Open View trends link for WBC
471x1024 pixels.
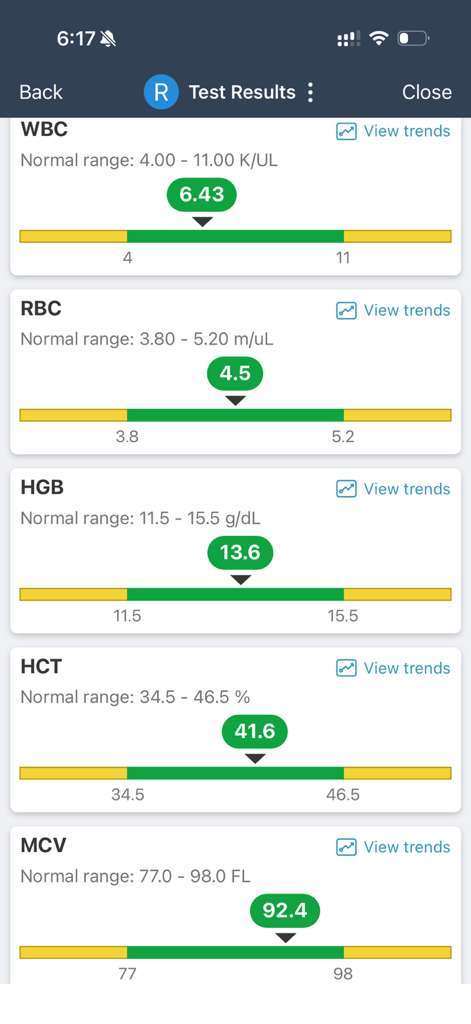[407, 131]
